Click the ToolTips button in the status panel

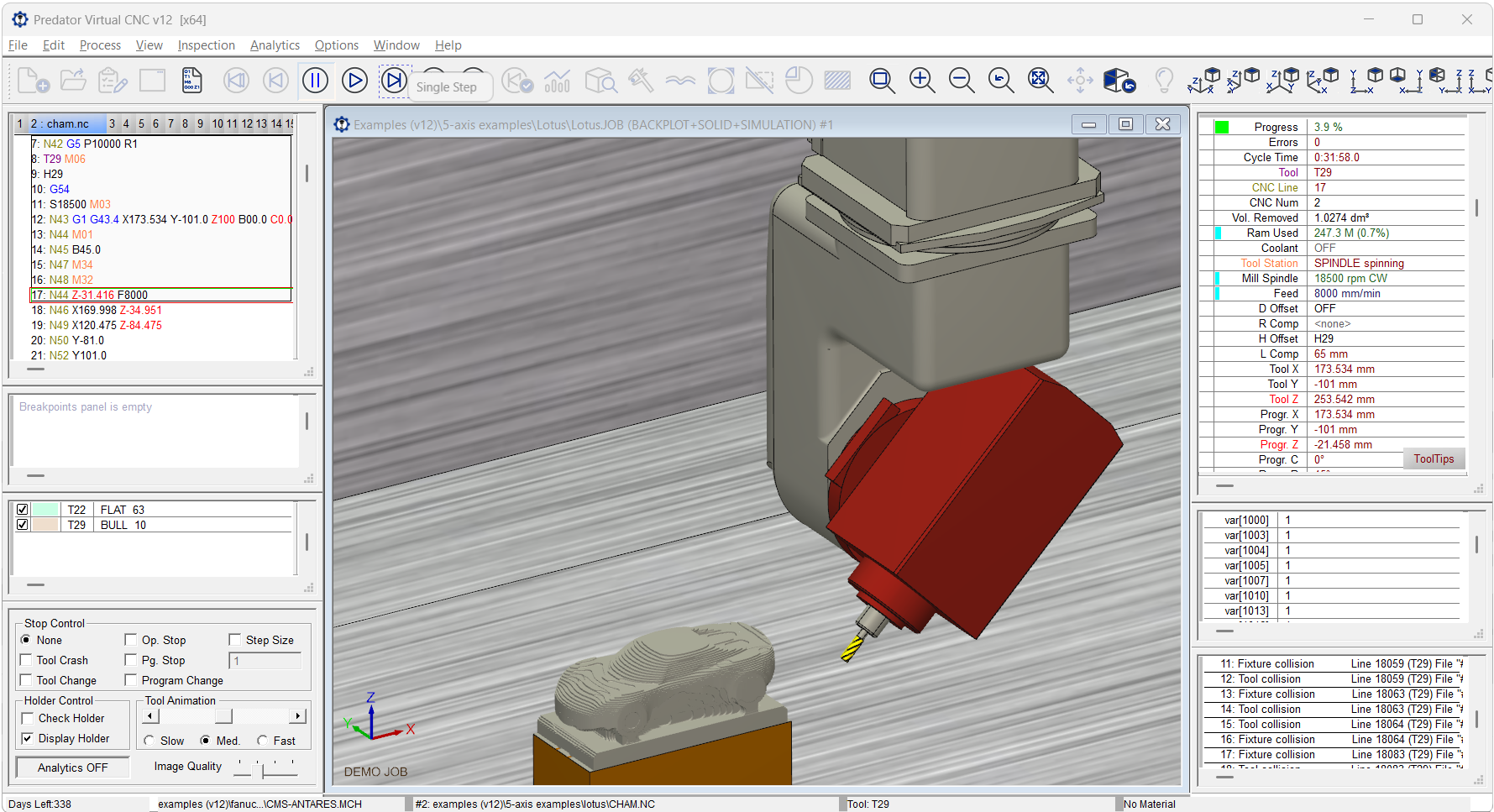(1434, 458)
